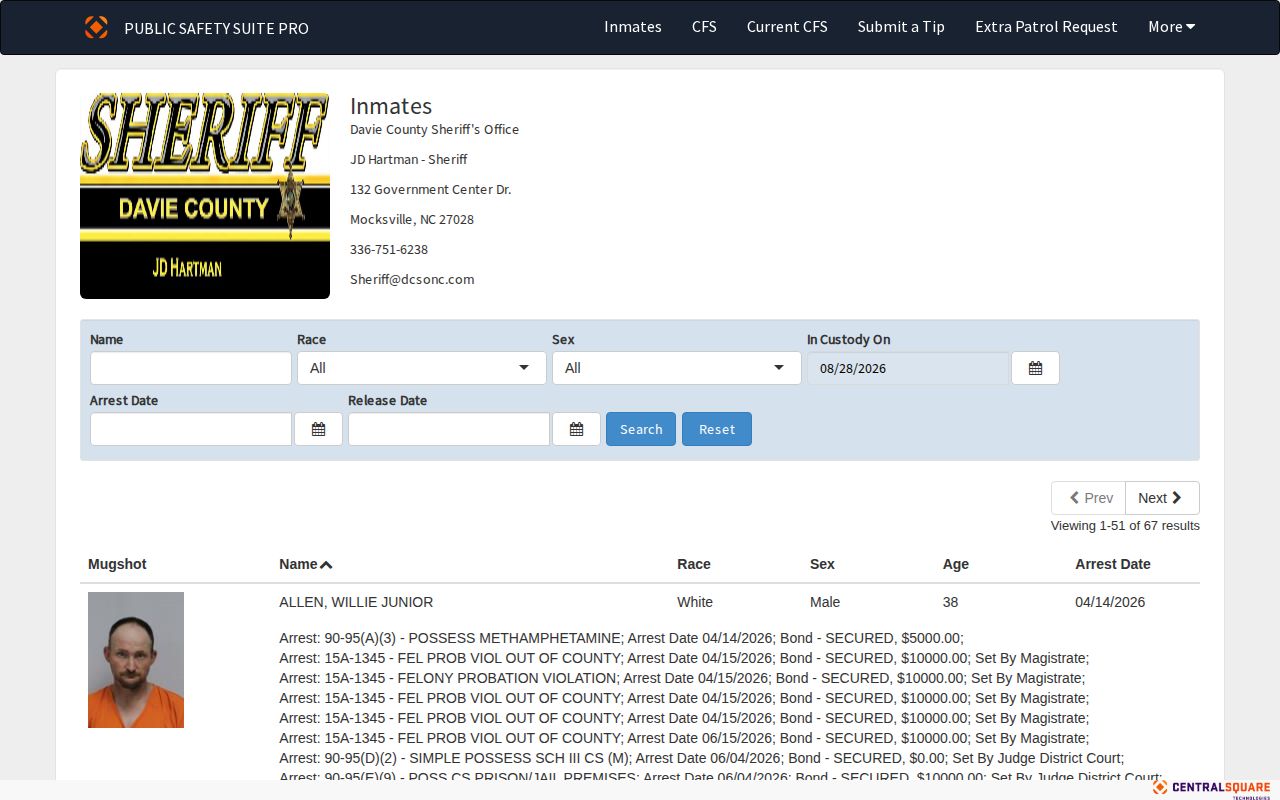
Task: Click the Search button
Action: (x=641, y=429)
